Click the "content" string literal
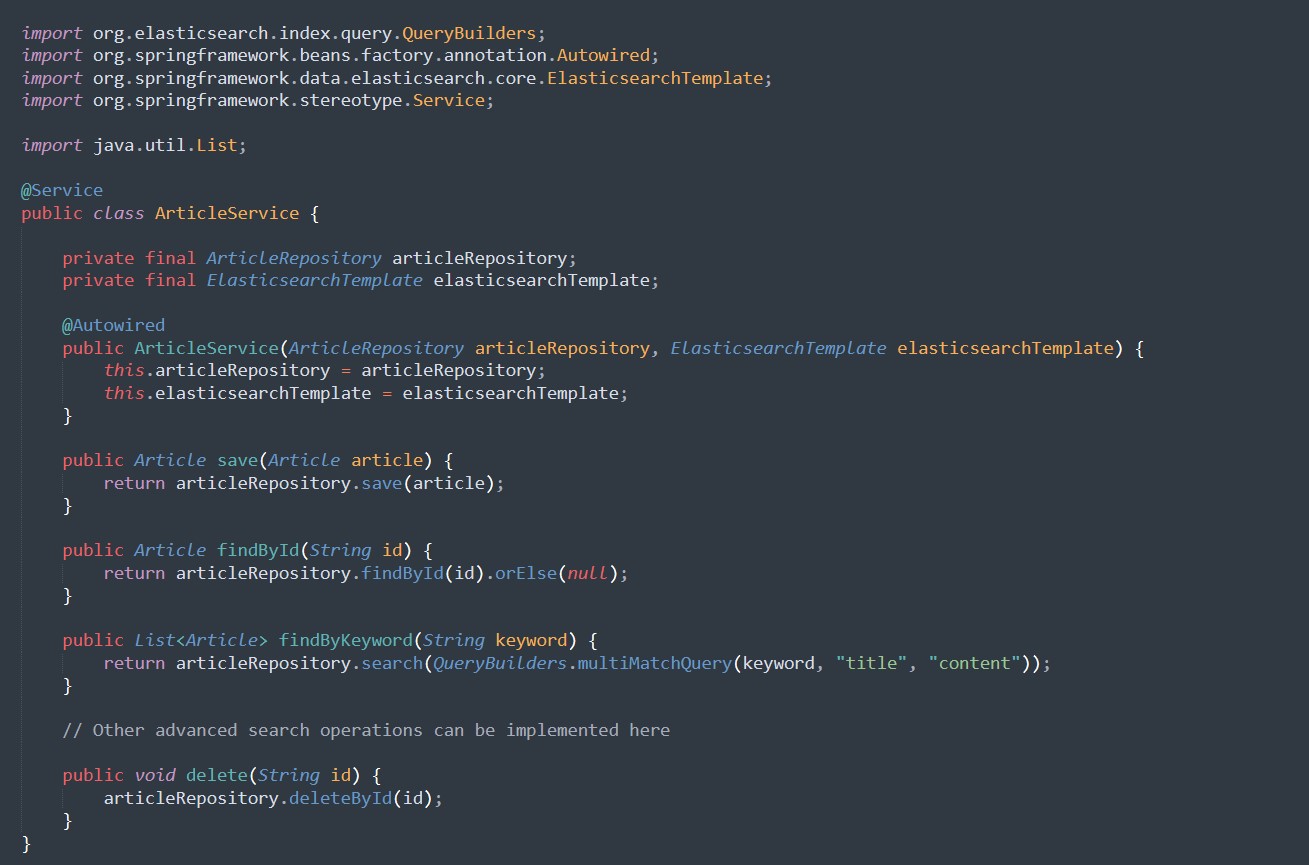 (x=980, y=663)
